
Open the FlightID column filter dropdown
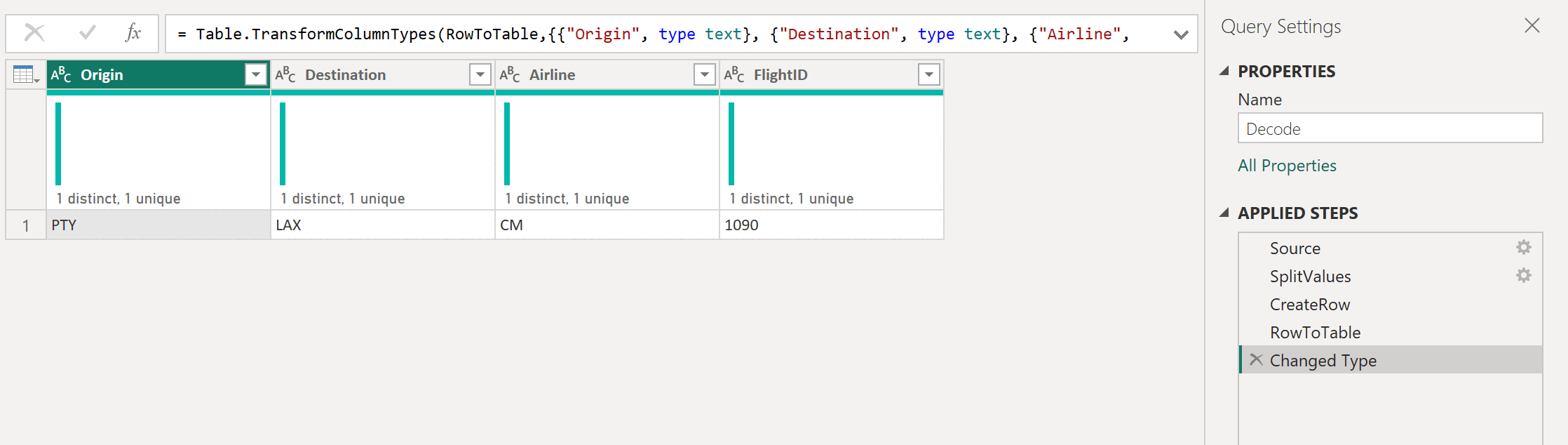929,74
